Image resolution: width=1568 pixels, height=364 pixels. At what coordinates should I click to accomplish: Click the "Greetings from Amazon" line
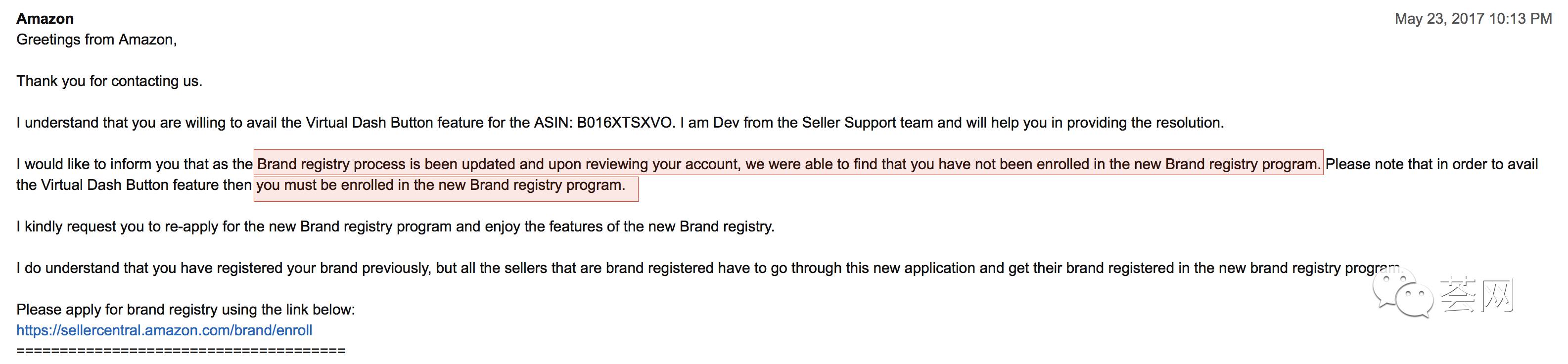96,40
